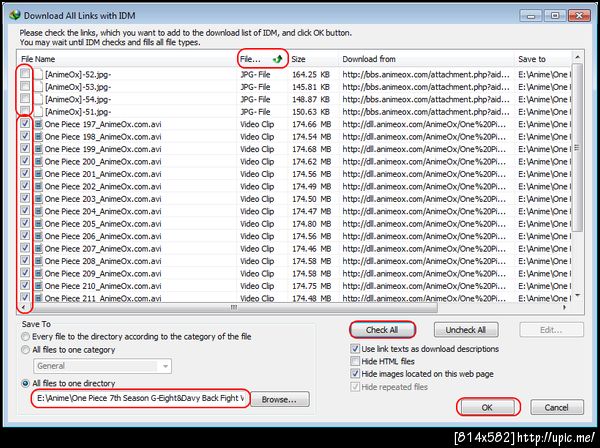Screen dimensions: 600x448
Task: Click video icon of One Piece 204 file
Action: [x=38, y=211]
